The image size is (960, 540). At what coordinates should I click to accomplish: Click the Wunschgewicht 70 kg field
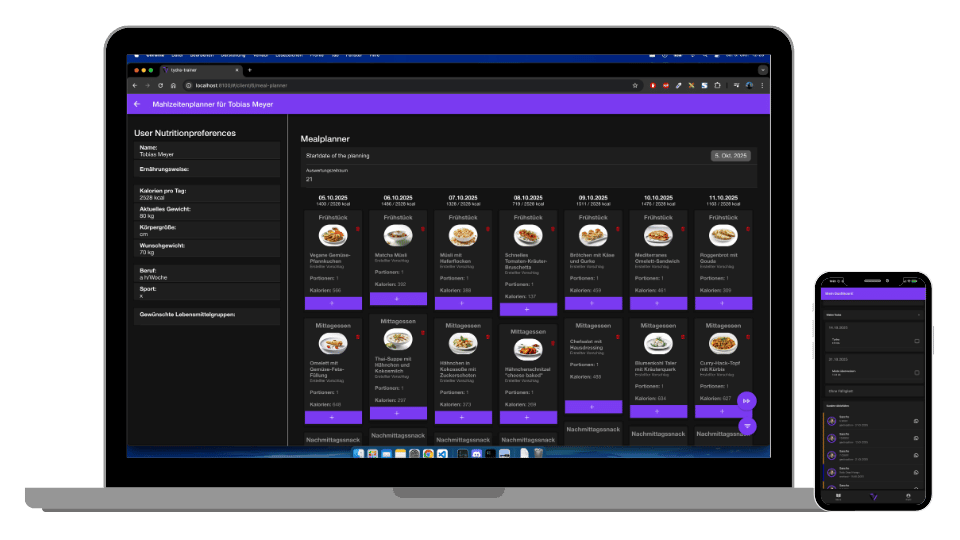pos(207,249)
